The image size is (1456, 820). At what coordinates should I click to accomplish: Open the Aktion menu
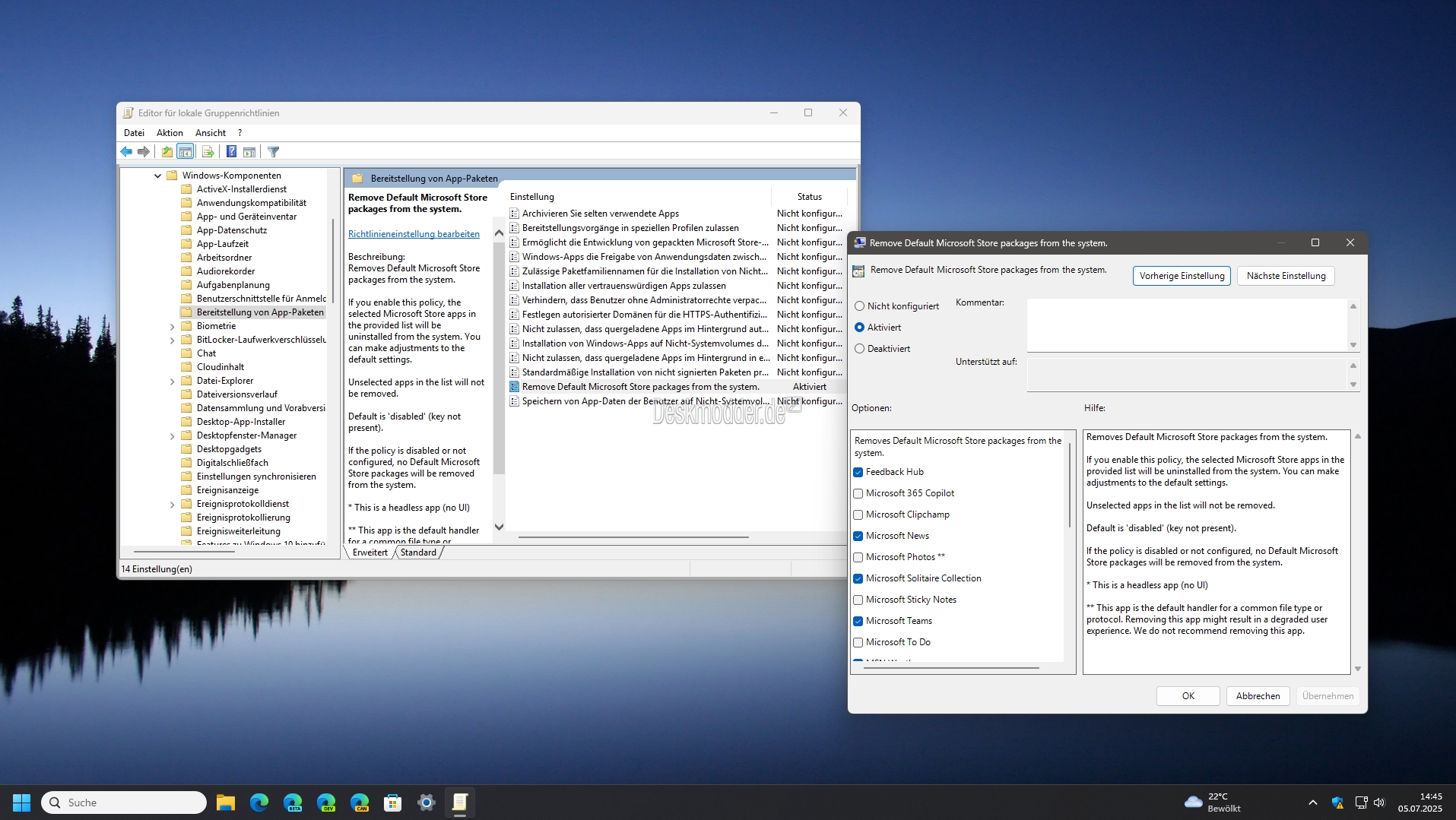coord(170,133)
